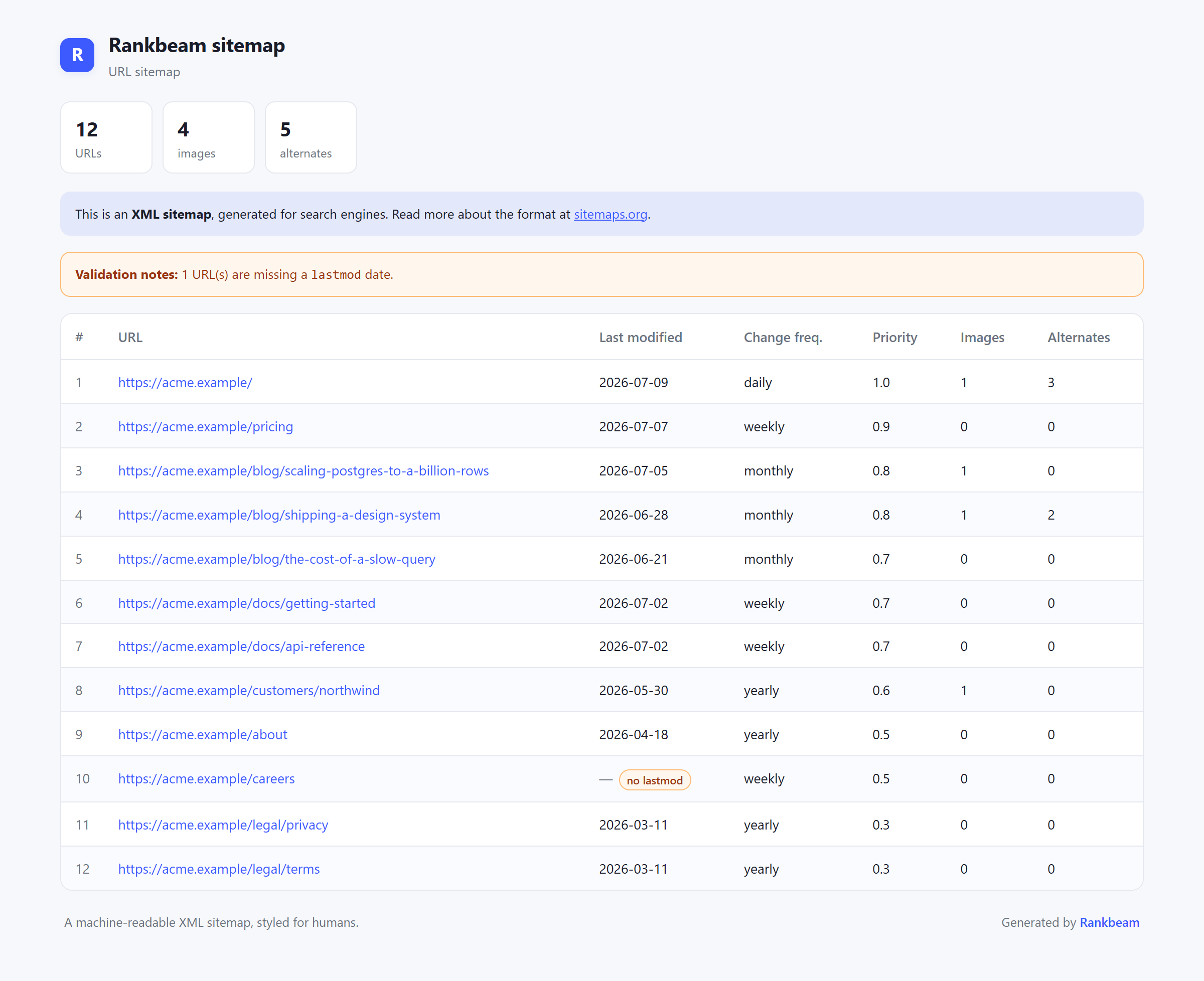Click the date 2026-06-21
The width and height of the screenshot is (1204, 981).
point(633,559)
